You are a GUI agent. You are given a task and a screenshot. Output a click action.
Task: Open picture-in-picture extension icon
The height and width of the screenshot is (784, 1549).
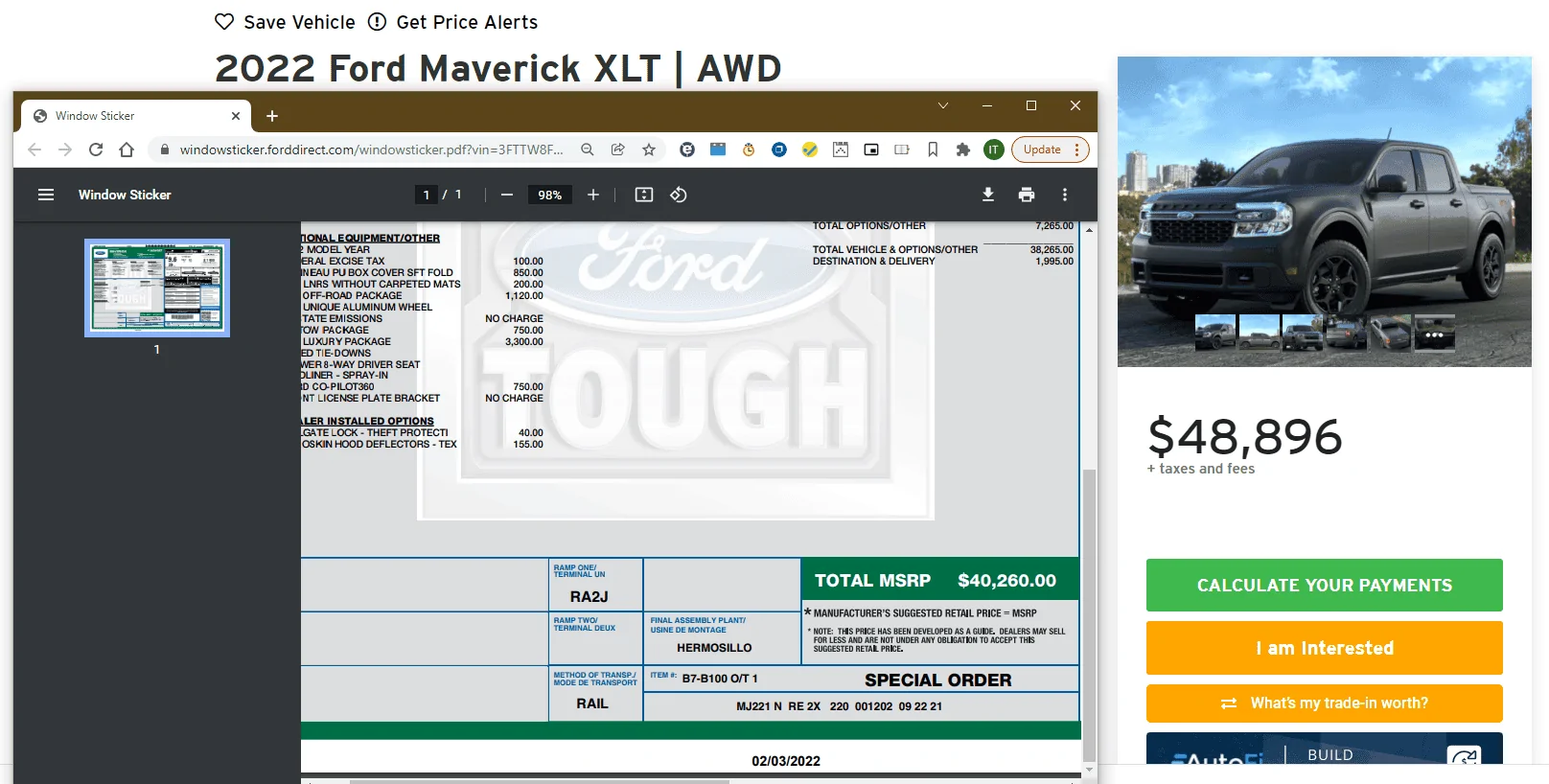[871, 150]
